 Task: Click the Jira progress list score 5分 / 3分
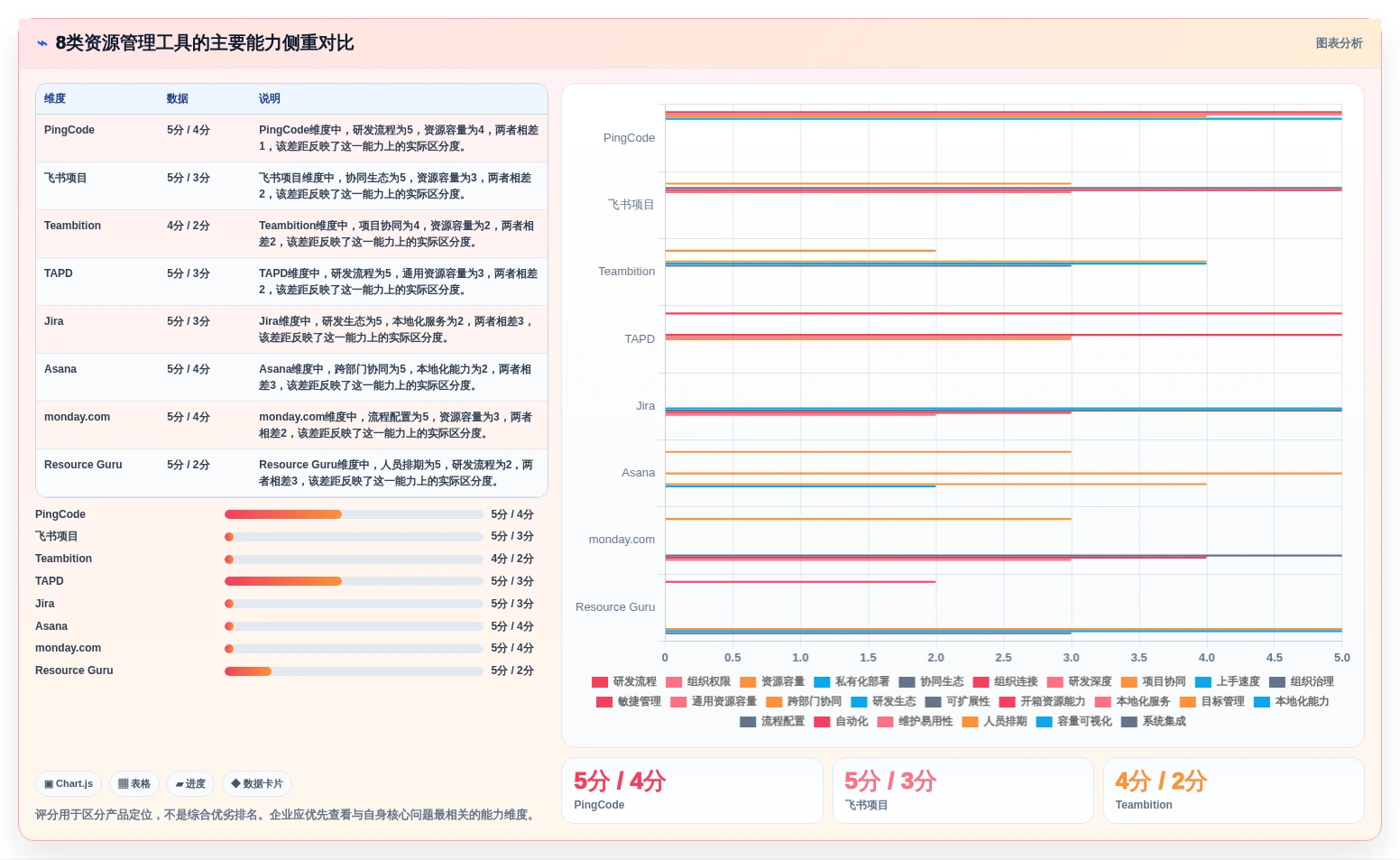click(x=512, y=604)
